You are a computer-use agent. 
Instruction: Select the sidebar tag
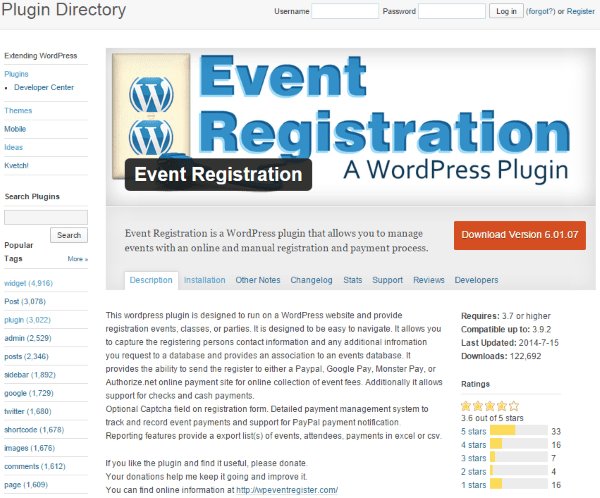coord(30,375)
